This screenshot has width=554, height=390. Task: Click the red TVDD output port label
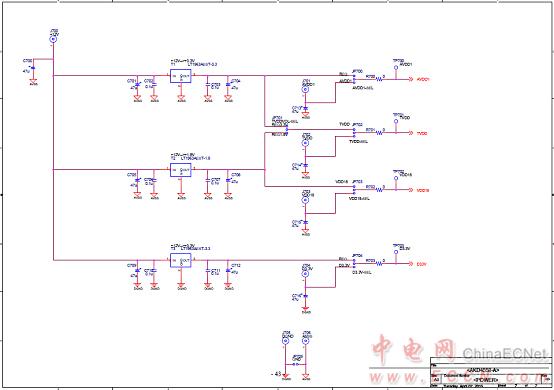click(x=422, y=134)
